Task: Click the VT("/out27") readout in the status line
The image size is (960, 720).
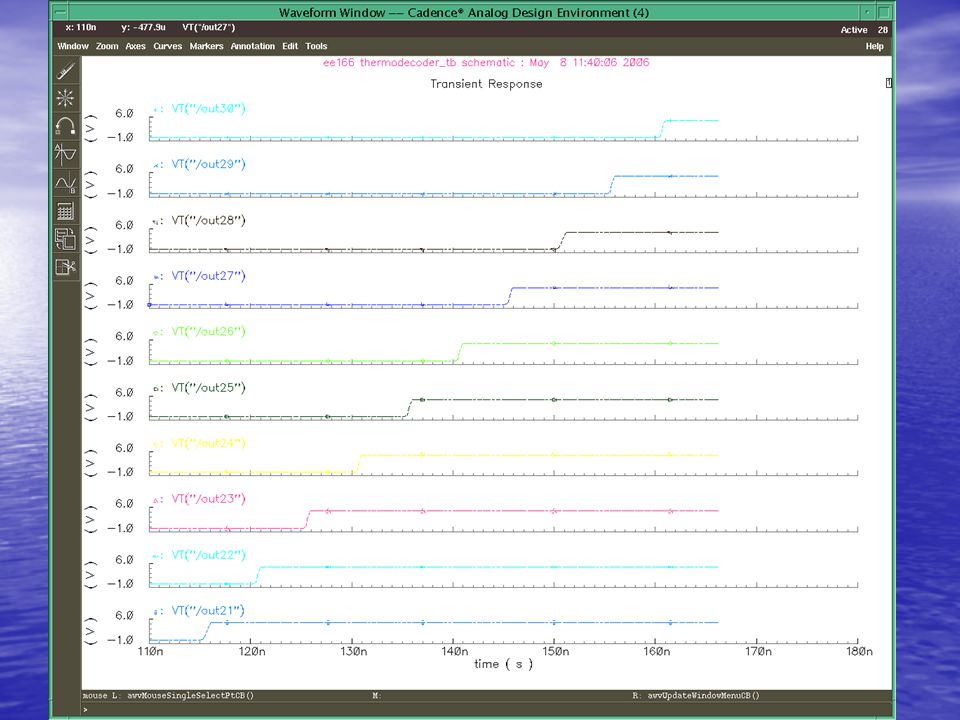Action: [x=209, y=28]
